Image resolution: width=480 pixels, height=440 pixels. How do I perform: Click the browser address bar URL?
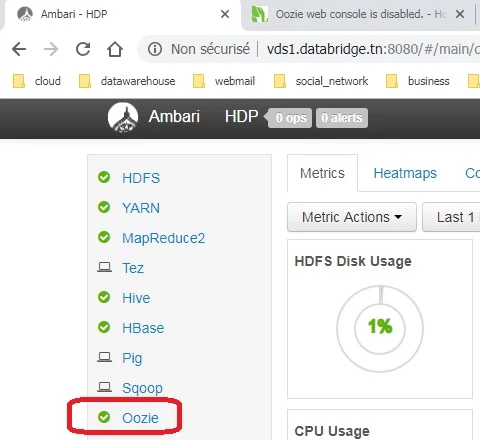pyautogui.click(x=373, y=49)
